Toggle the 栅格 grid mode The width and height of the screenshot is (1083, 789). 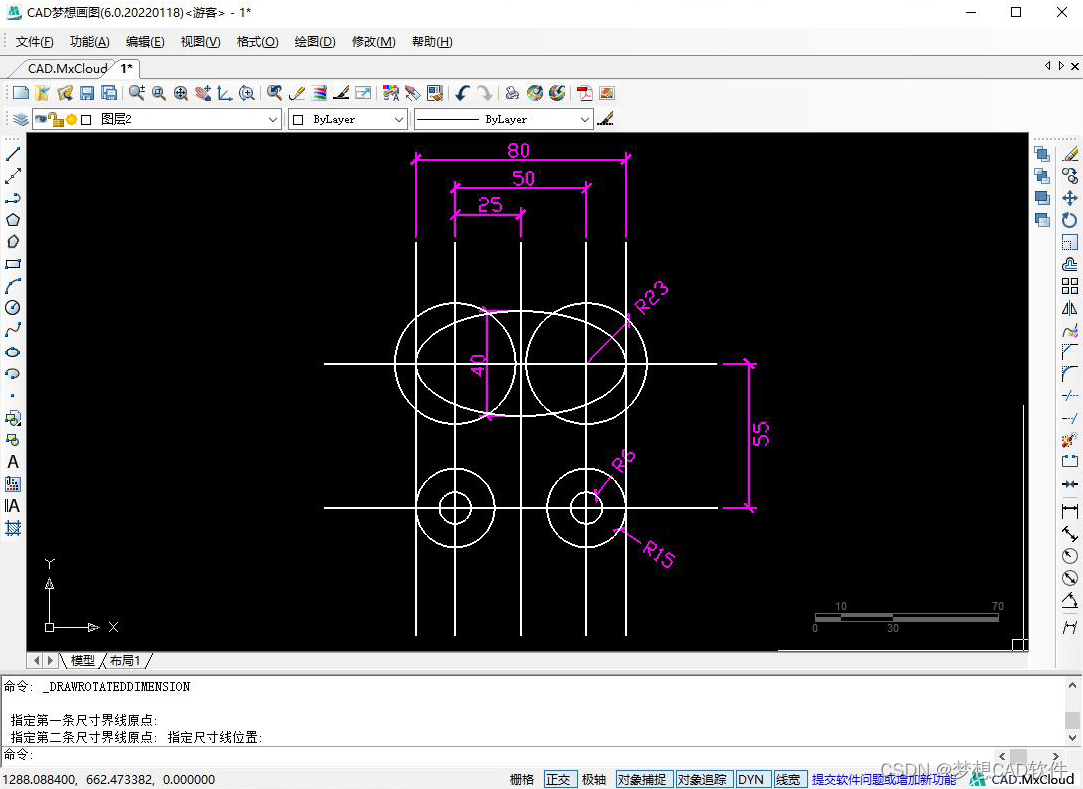coord(521,779)
